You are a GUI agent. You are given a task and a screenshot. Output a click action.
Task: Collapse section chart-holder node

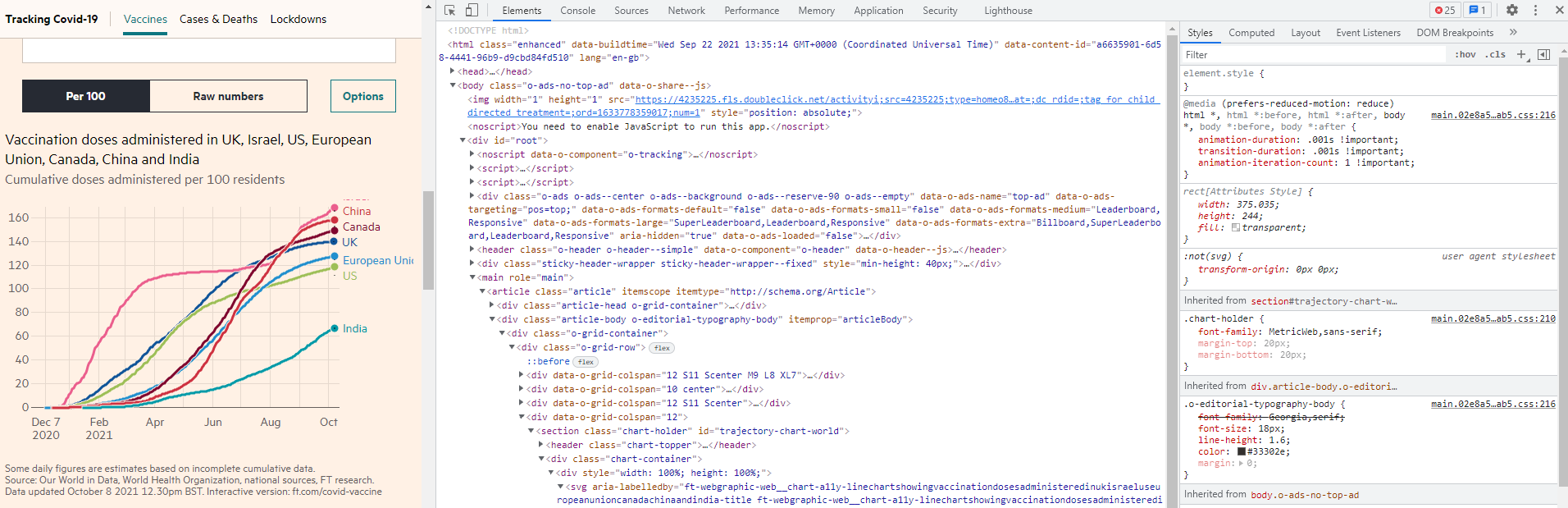(x=531, y=431)
